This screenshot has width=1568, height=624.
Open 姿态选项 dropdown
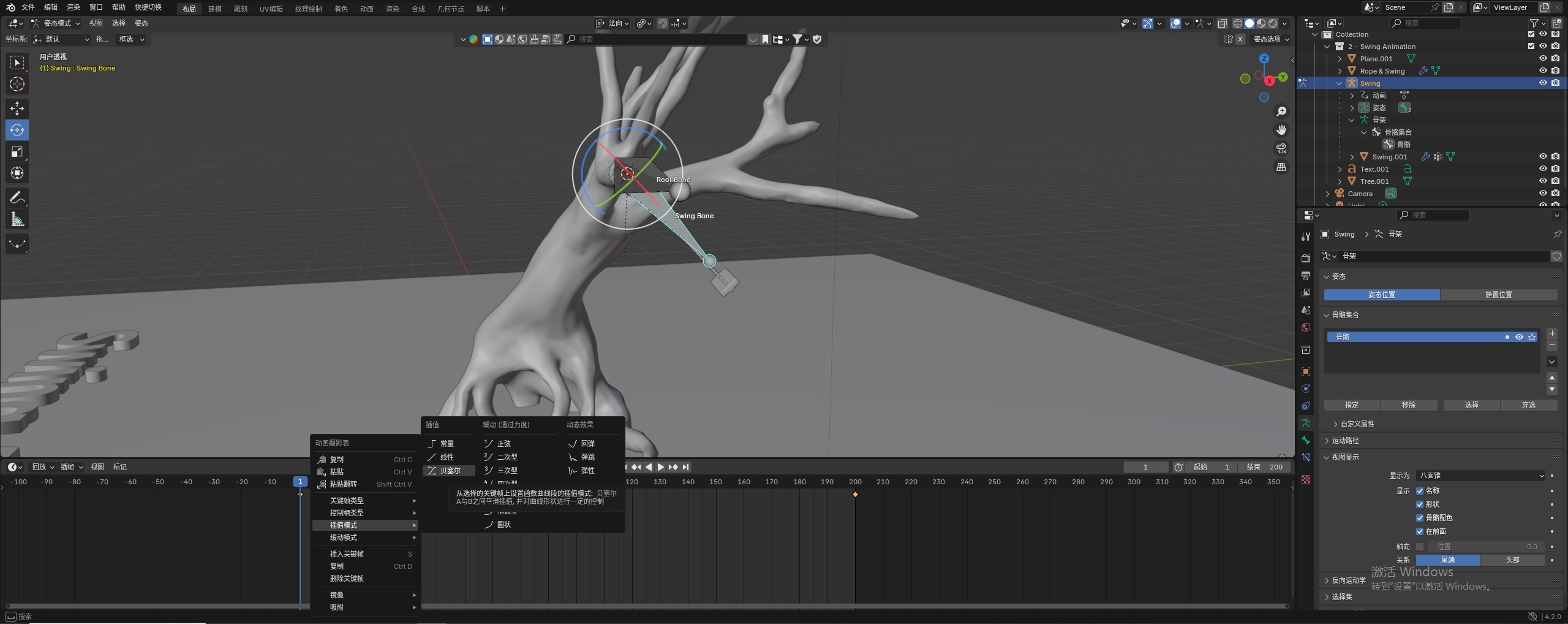(x=1270, y=39)
